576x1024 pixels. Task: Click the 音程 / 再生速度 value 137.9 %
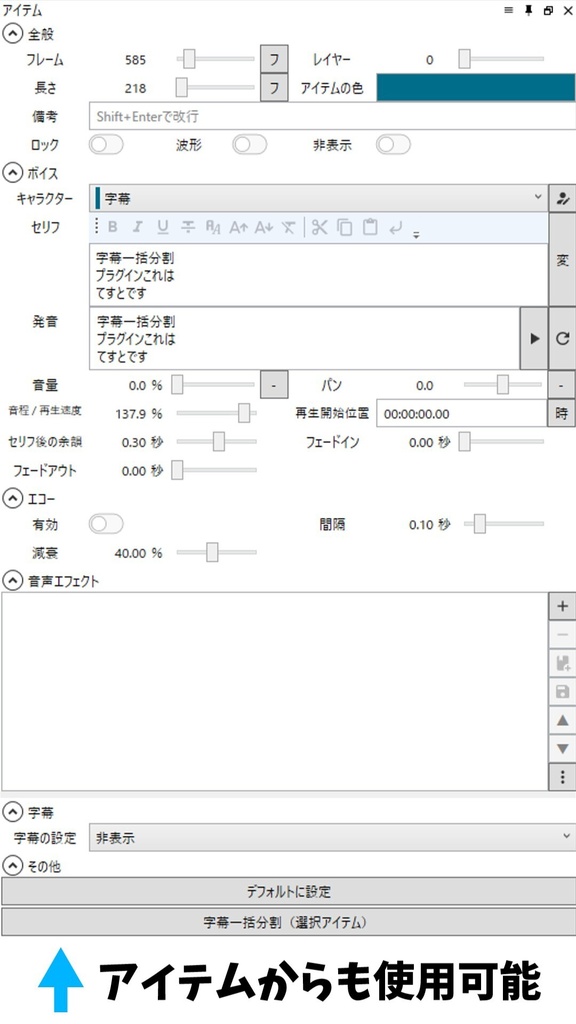138,413
